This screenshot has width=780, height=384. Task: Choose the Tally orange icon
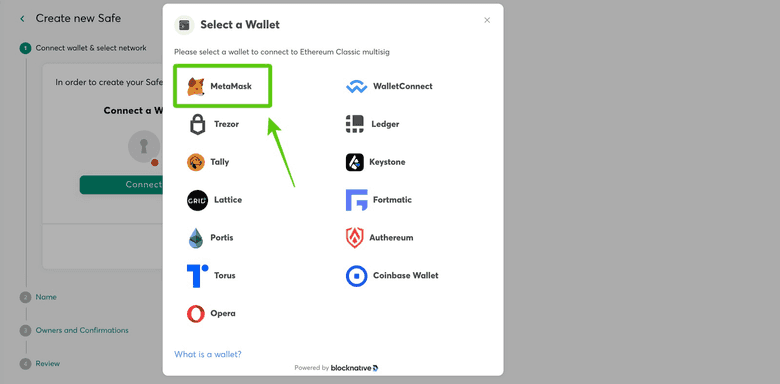(195, 162)
